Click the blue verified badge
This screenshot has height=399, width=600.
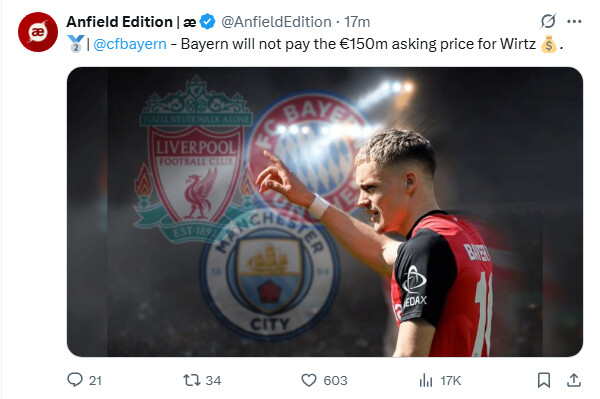point(208,22)
